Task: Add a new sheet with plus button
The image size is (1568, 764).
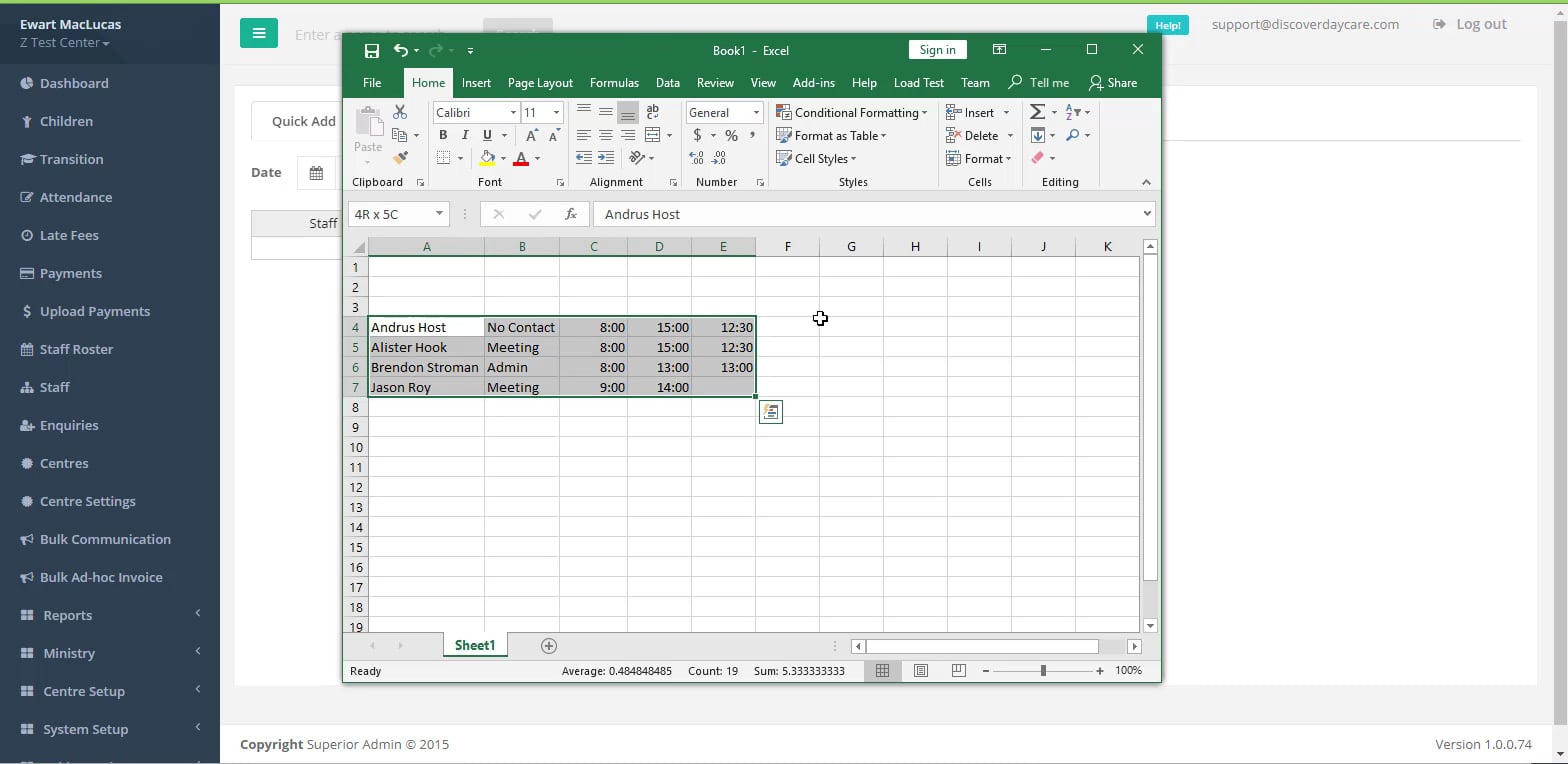Action: tap(548, 646)
